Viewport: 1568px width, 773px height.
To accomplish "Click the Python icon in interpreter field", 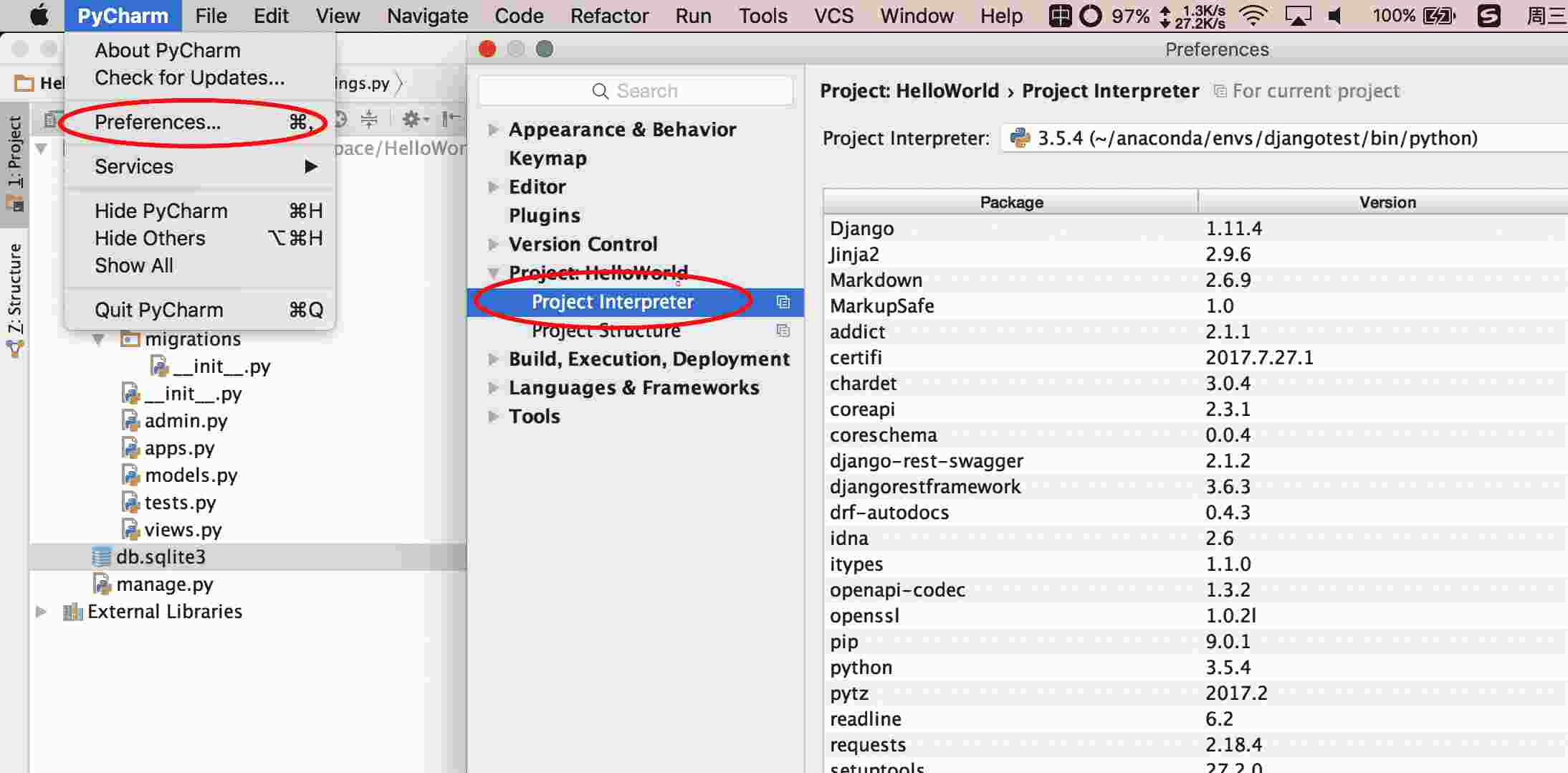I will 1020,138.
